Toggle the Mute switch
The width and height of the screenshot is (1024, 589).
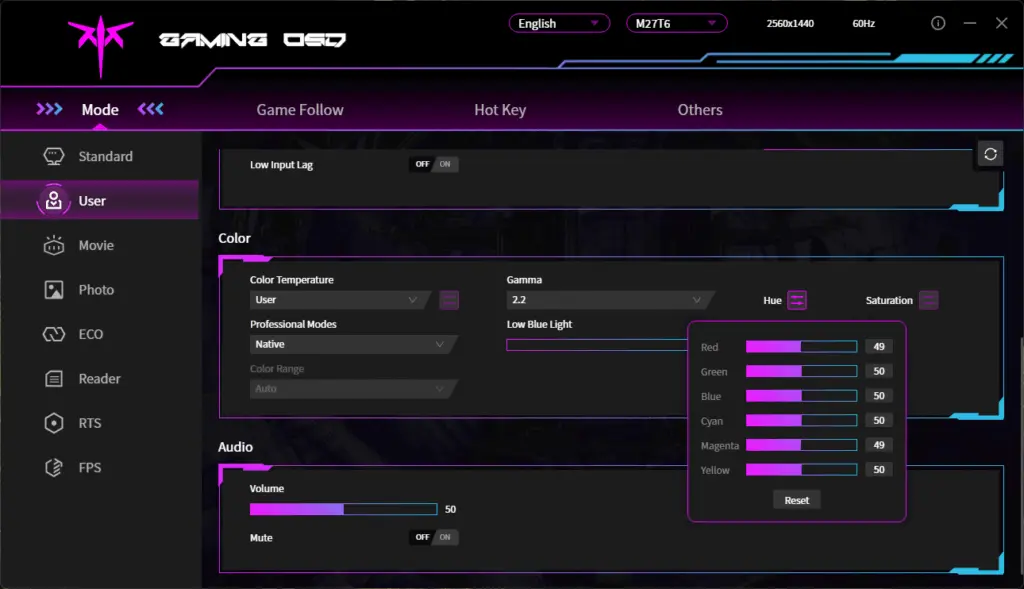click(434, 537)
